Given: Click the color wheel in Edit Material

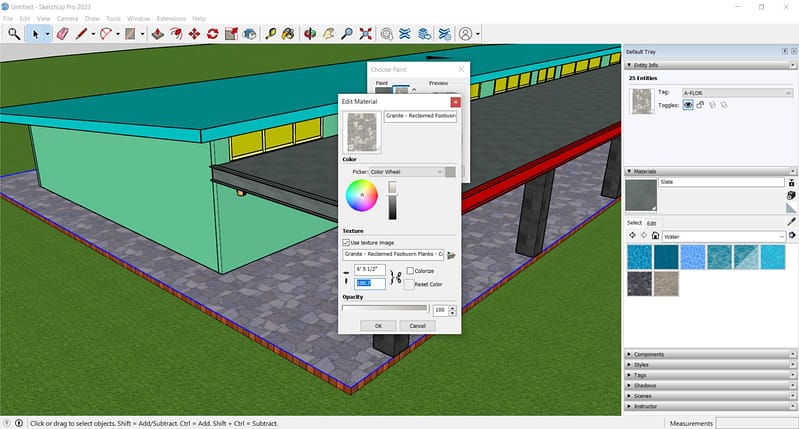Looking at the screenshot, I should coord(361,196).
